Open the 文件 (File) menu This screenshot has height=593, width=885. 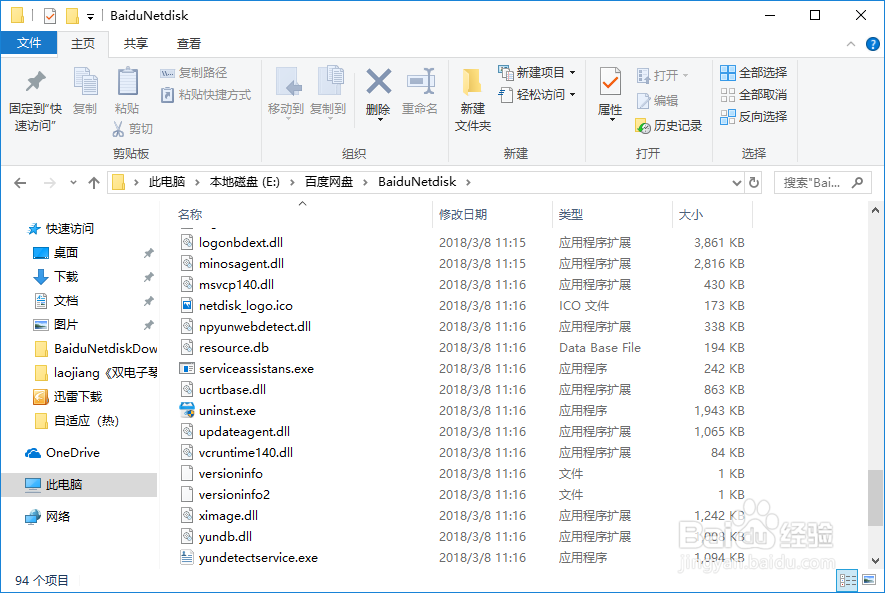(30, 44)
